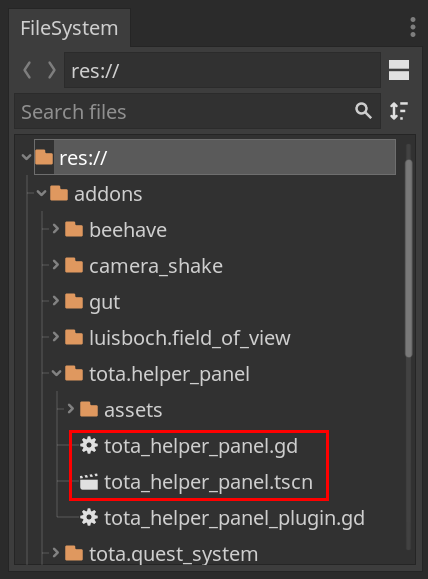The width and height of the screenshot is (428, 579).
Task: Click the magnifier search icon
Action: click(363, 111)
